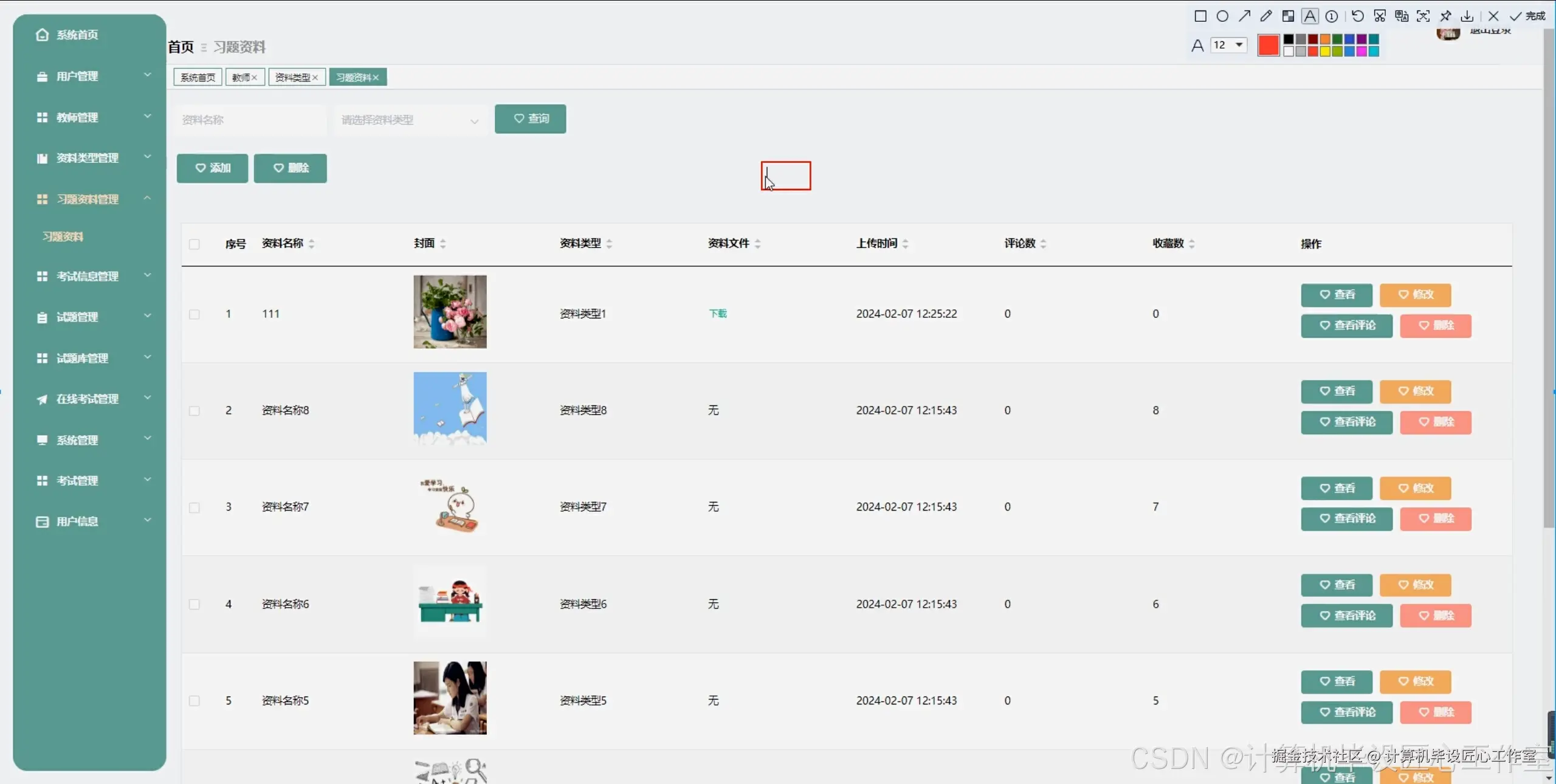This screenshot has height=784, width=1556.
Task: Open 系统首页 in the sidebar menu
Action: click(77, 35)
